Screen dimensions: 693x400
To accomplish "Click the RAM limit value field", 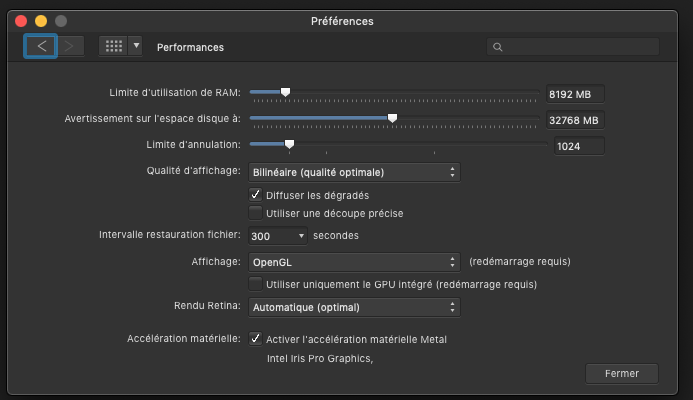I will 576,94.
